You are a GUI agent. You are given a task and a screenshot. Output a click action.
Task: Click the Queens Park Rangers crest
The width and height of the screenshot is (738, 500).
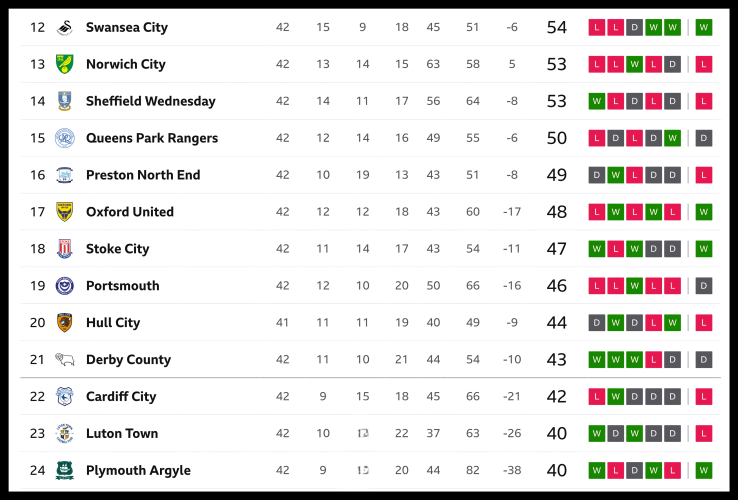tap(65, 138)
